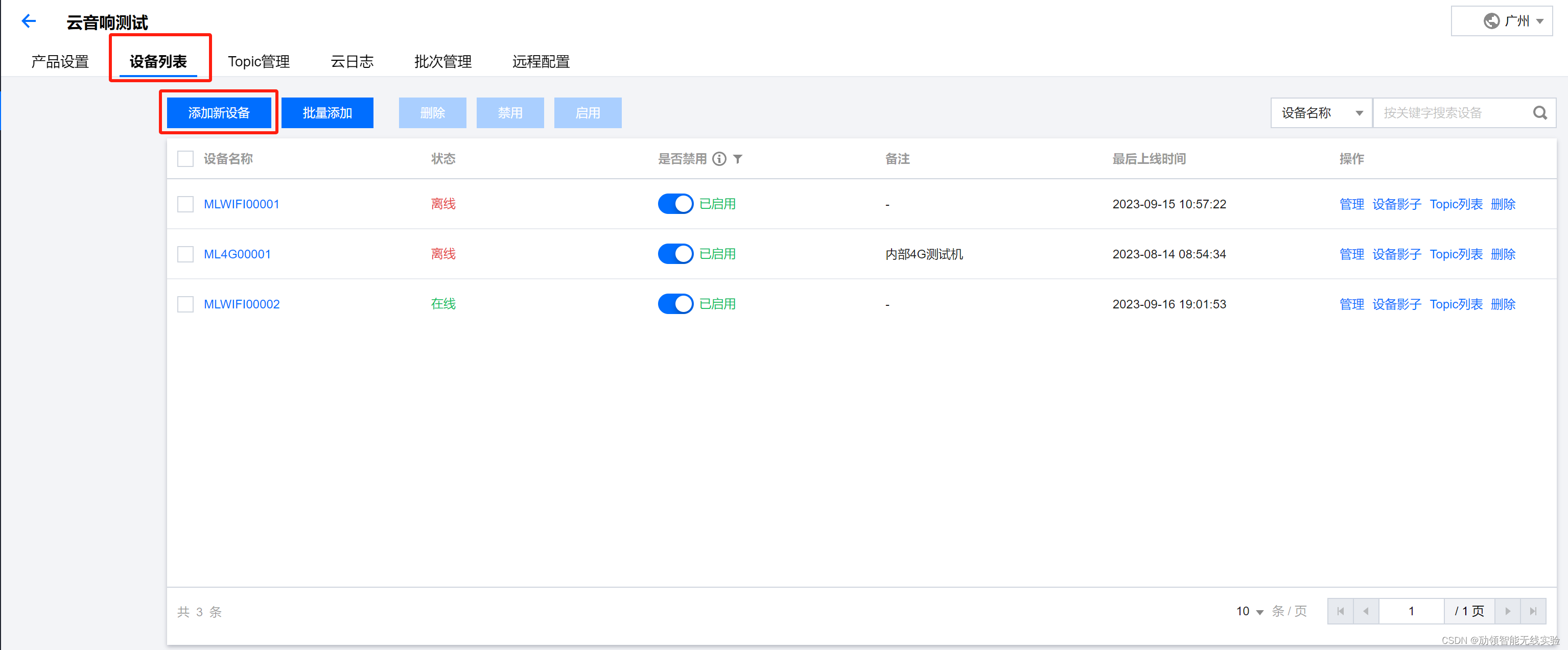Switch to the 云日志 tab
Viewport: 1568px width, 650px height.
point(352,61)
